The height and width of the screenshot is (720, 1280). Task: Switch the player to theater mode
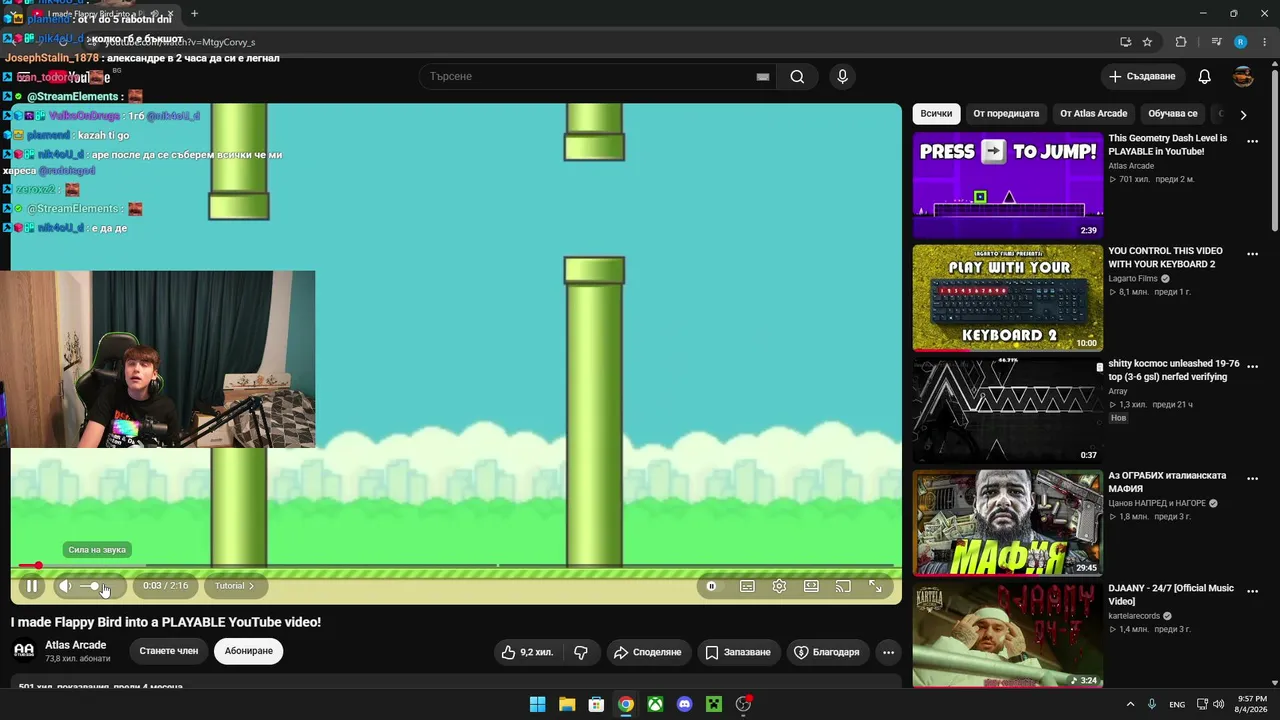click(811, 586)
